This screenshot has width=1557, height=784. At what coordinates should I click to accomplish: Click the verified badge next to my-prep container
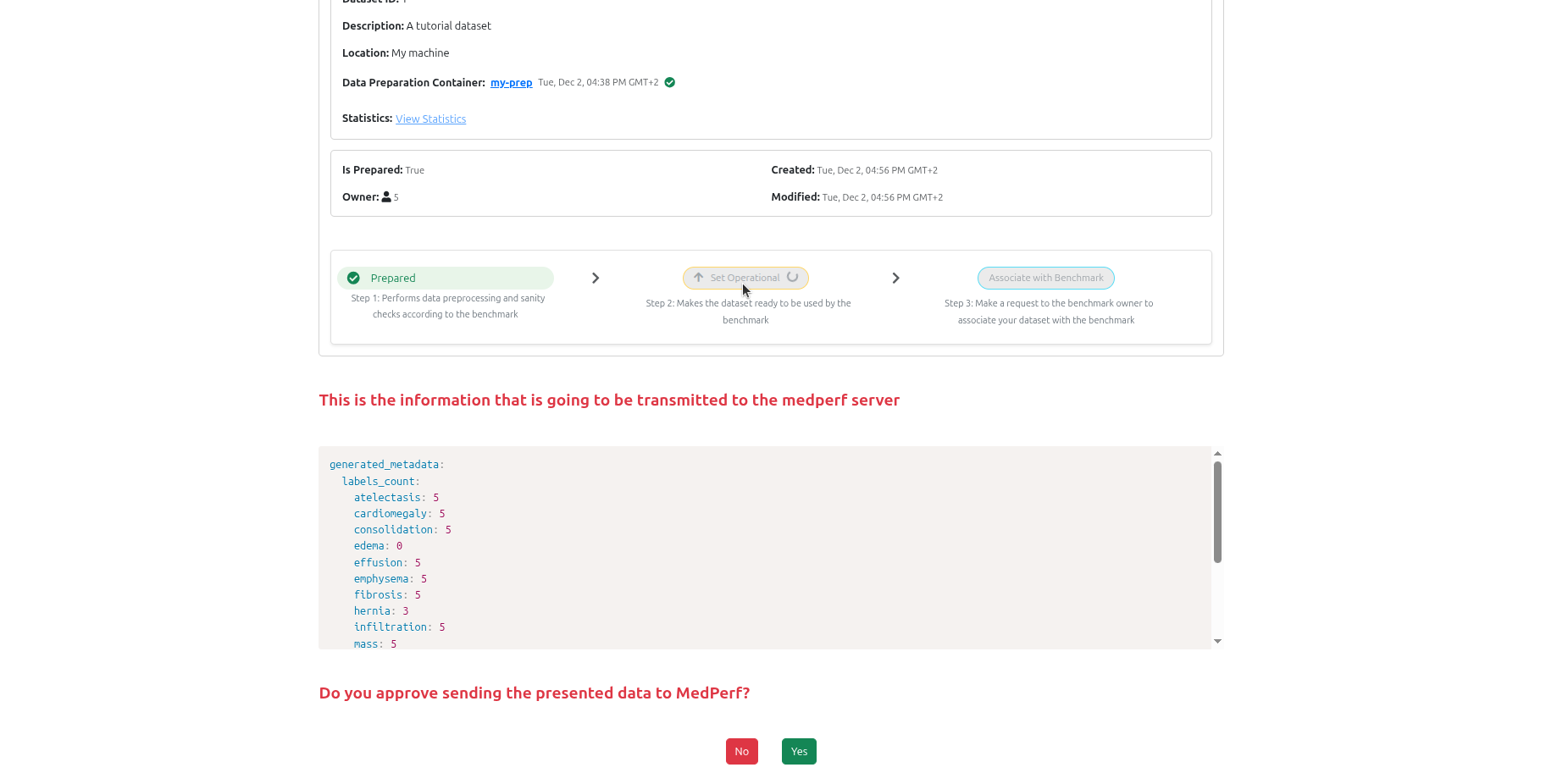(669, 82)
